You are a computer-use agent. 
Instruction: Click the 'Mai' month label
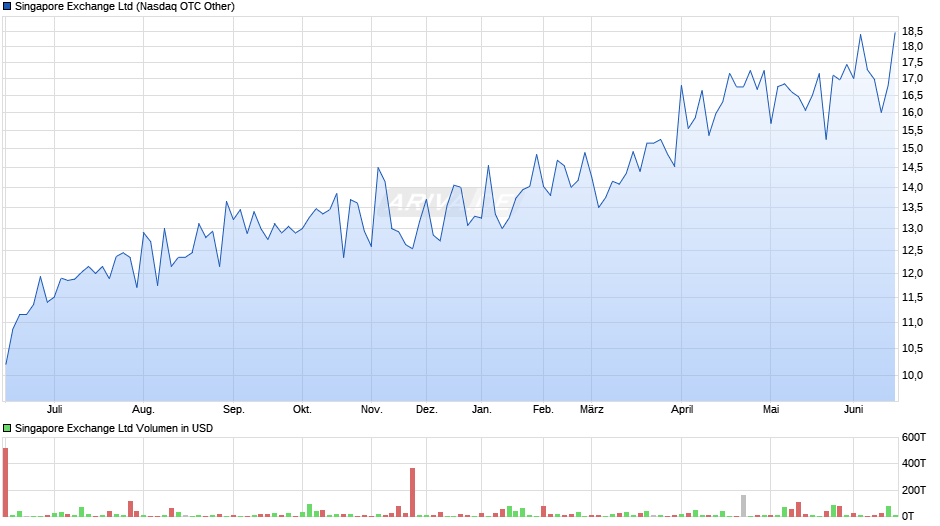(771, 409)
